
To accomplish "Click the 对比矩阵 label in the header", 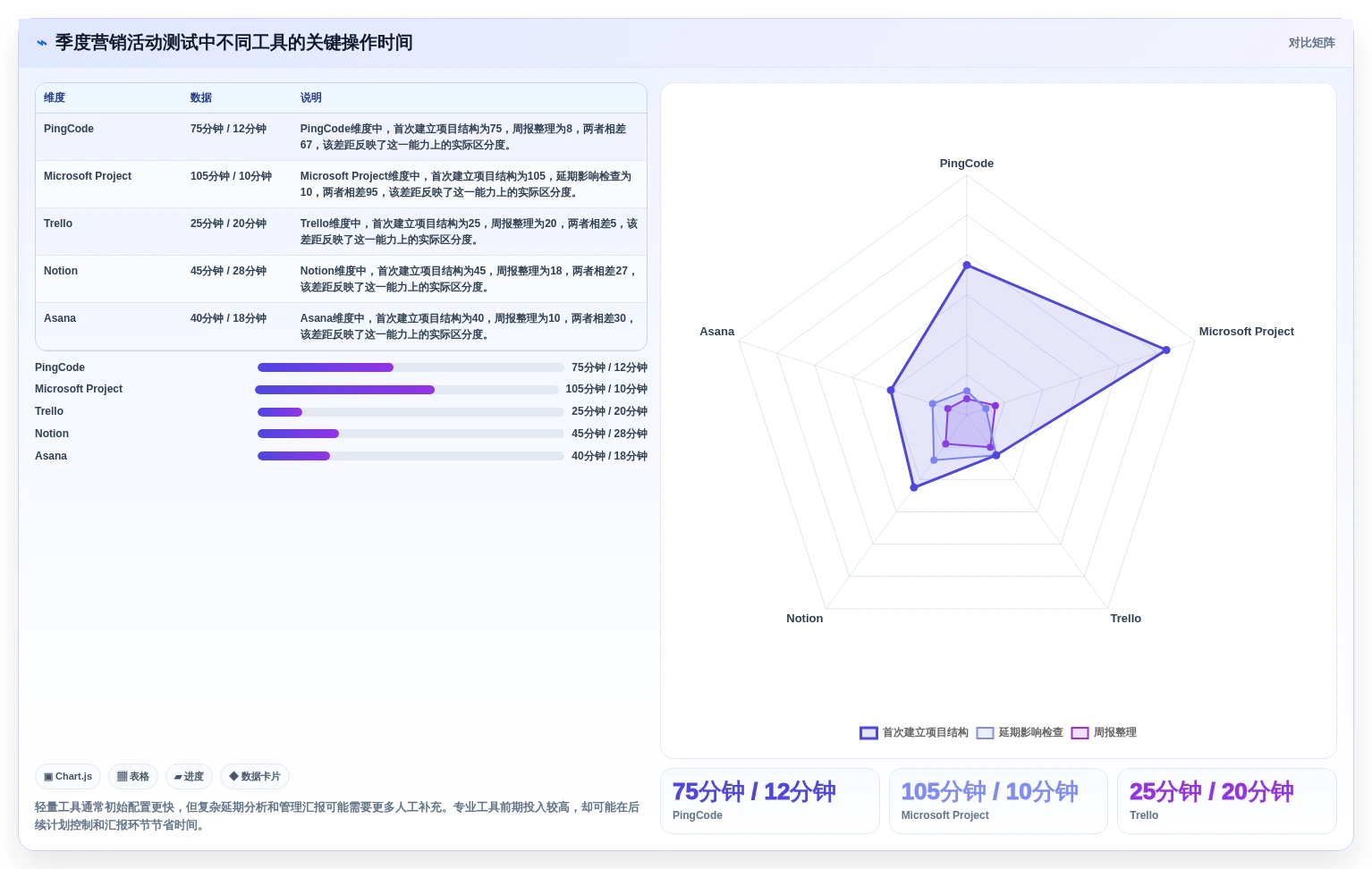I will [1311, 43].
